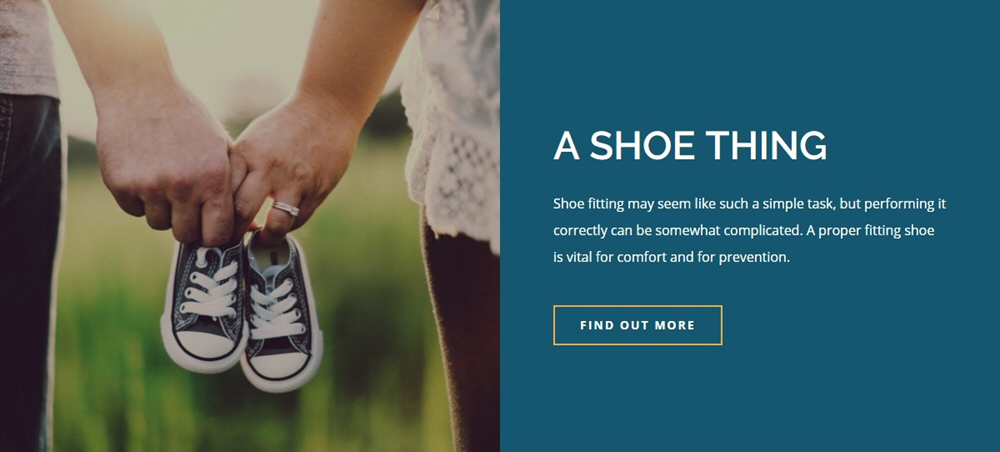Viewport: 1000px width, 452px height.
Task: Click the line 'correctly can be somewhat complicated'
Action: tap(744, 231)
